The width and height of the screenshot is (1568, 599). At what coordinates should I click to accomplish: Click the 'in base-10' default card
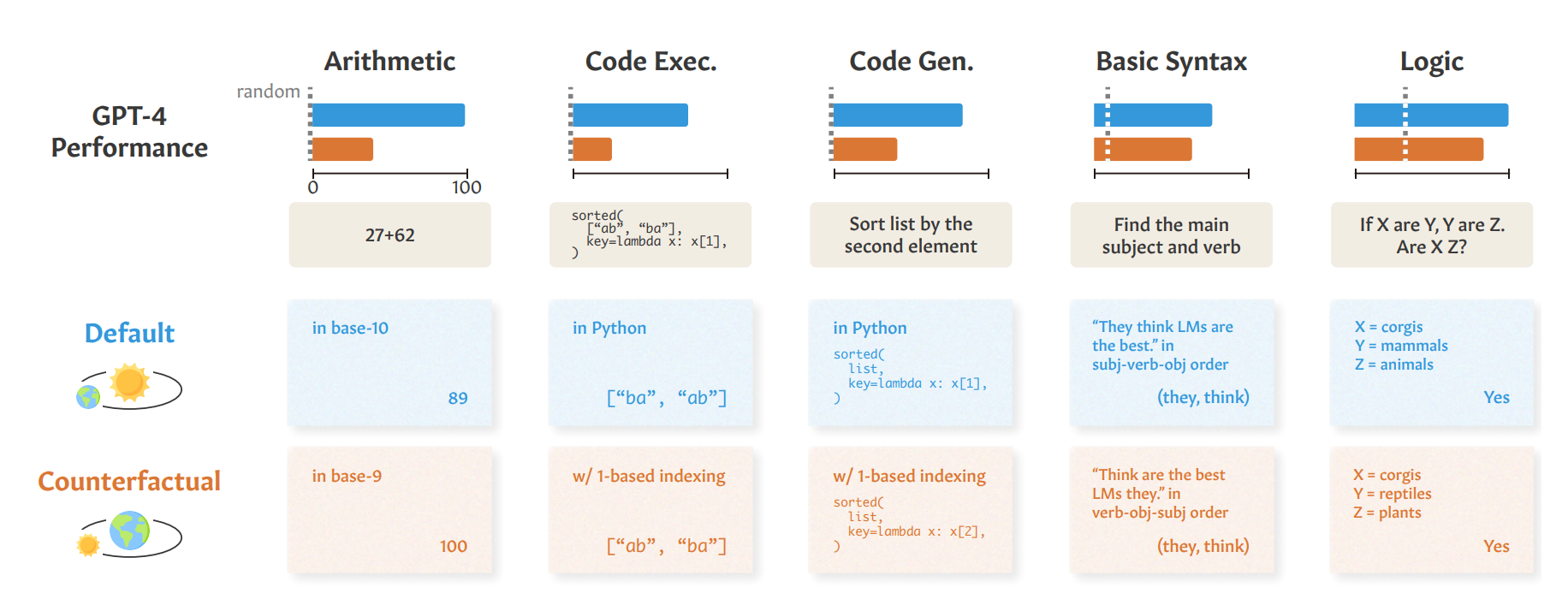tap(389, 363)
